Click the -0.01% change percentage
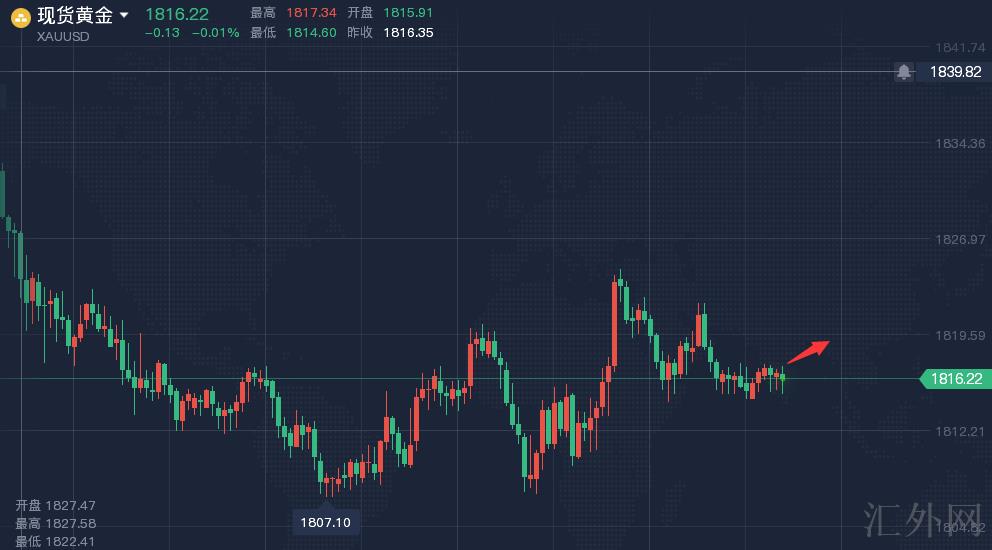This screenshot has height=550, width=992. point(216,33)
